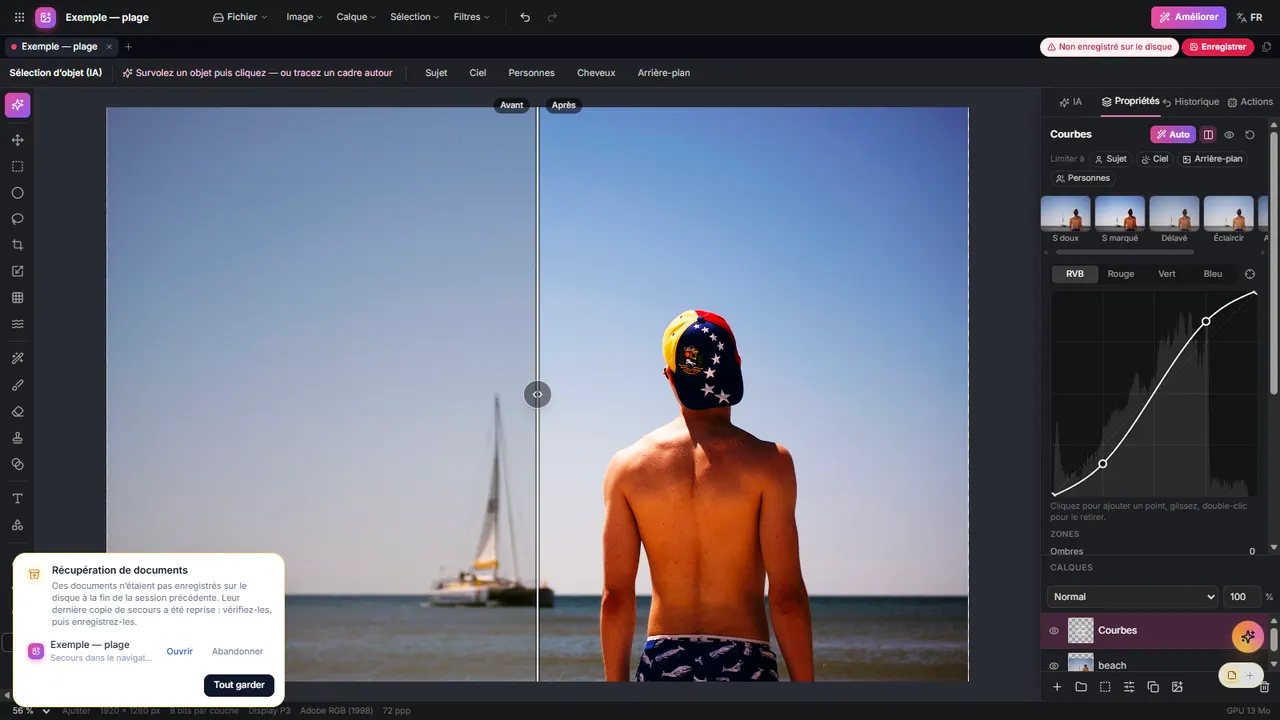
Task: Switch to the Historique tab
Action: click(x=1191, y=102)
